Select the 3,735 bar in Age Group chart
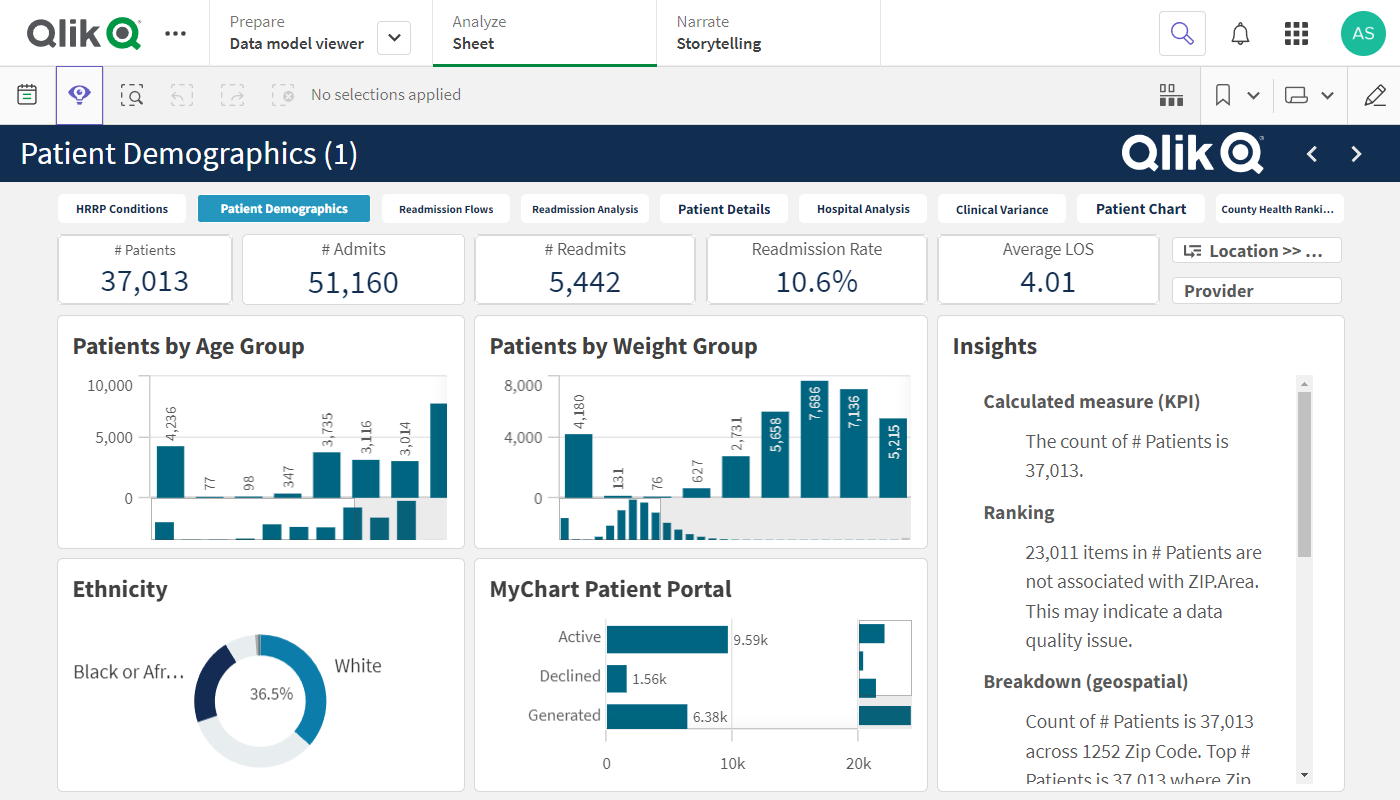 click(x=327, y=475)
